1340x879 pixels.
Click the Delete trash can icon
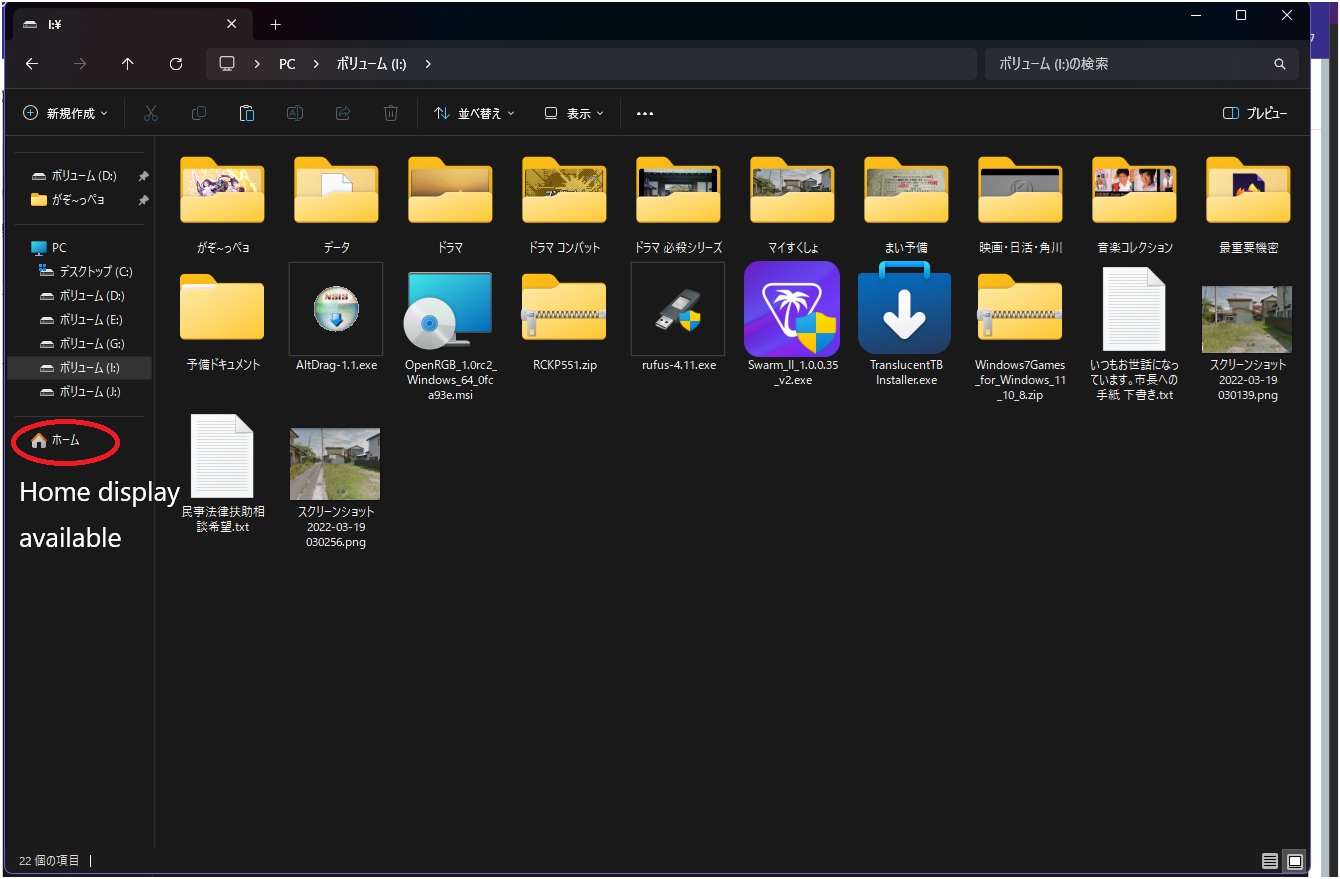coord(391,113)
